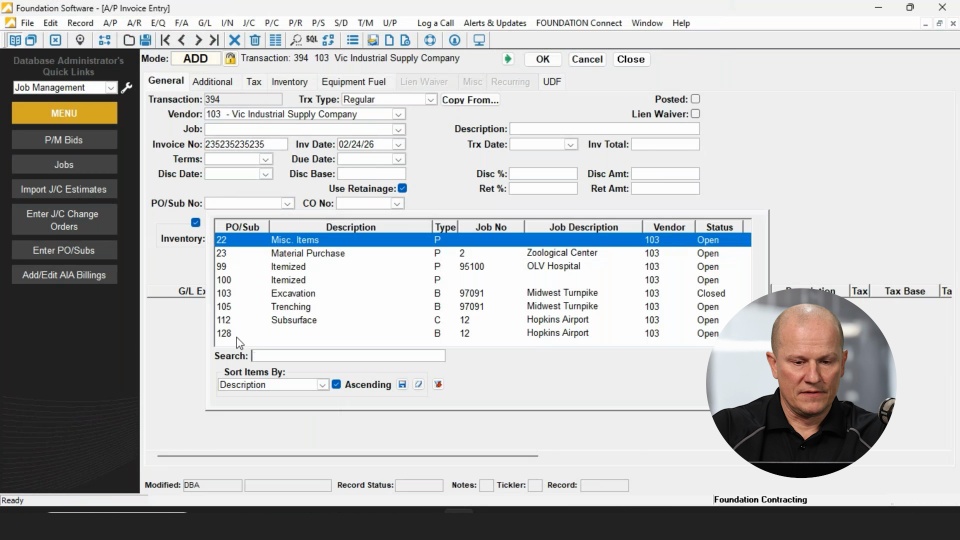Click the trash can delete icon
The image size is (960, 540).
click(x=255, y=40)
